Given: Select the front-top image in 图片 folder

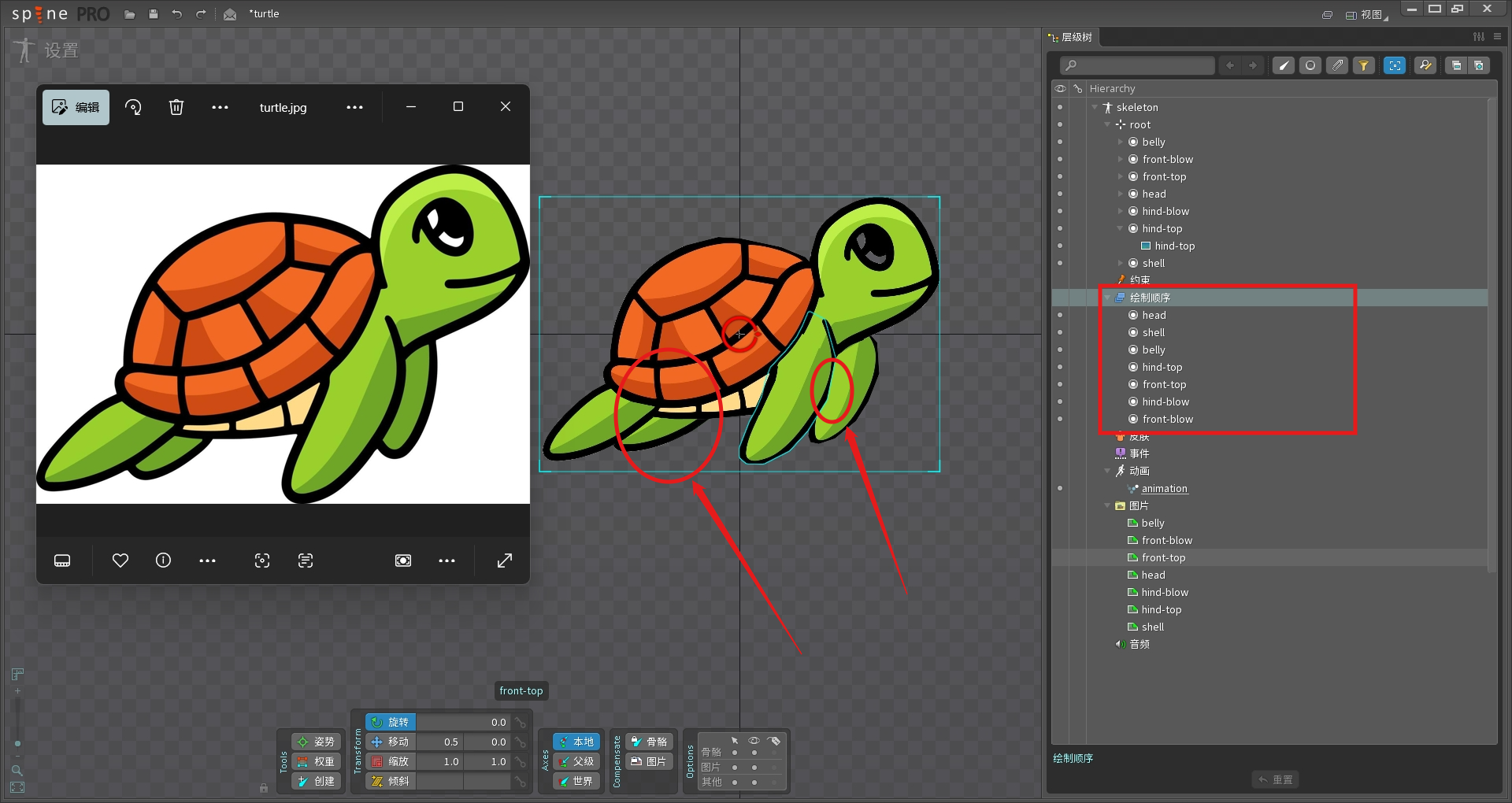Looking at the screenshot, I should tap(1163, 557).
